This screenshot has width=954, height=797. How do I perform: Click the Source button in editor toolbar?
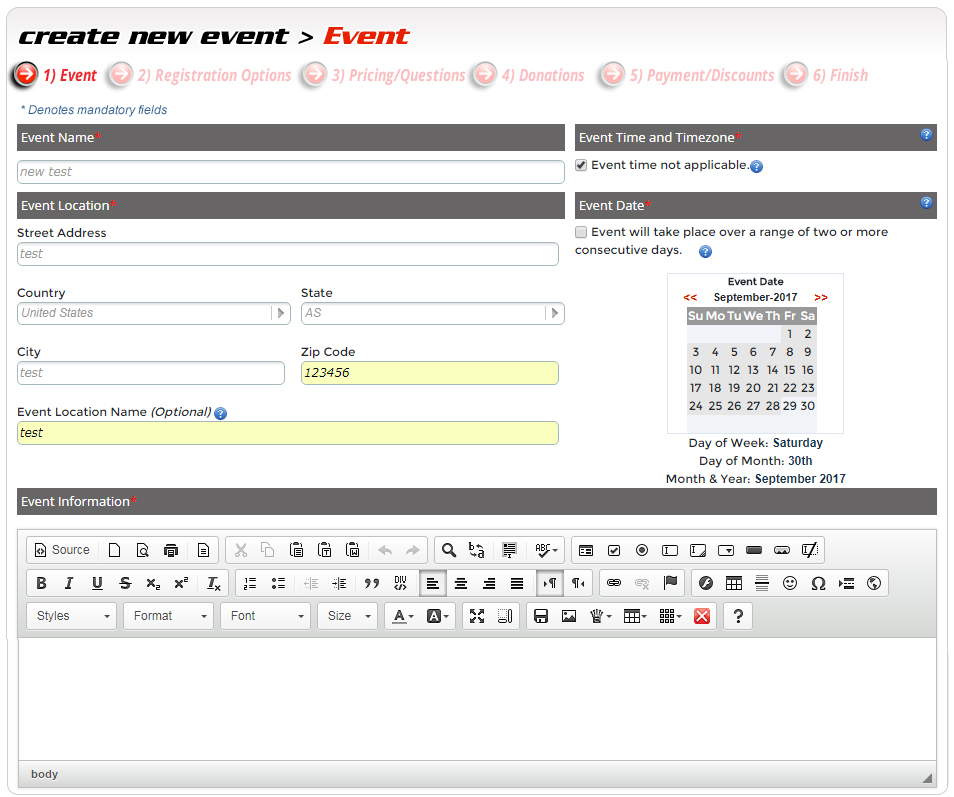[62, 550]
